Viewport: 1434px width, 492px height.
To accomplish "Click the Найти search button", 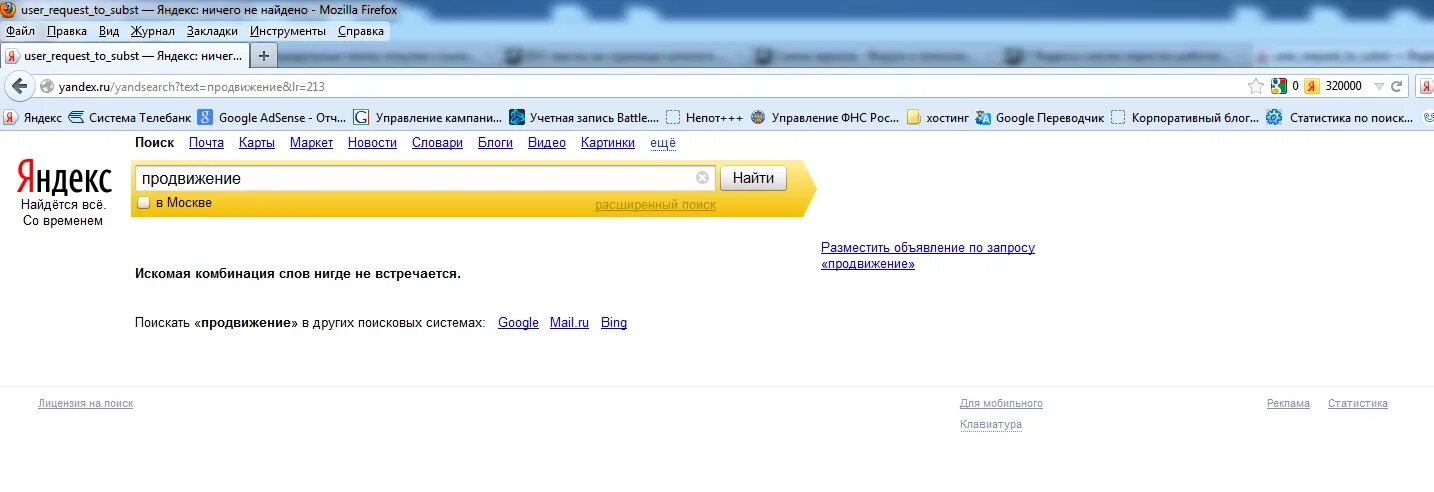I will coord(753,178).
